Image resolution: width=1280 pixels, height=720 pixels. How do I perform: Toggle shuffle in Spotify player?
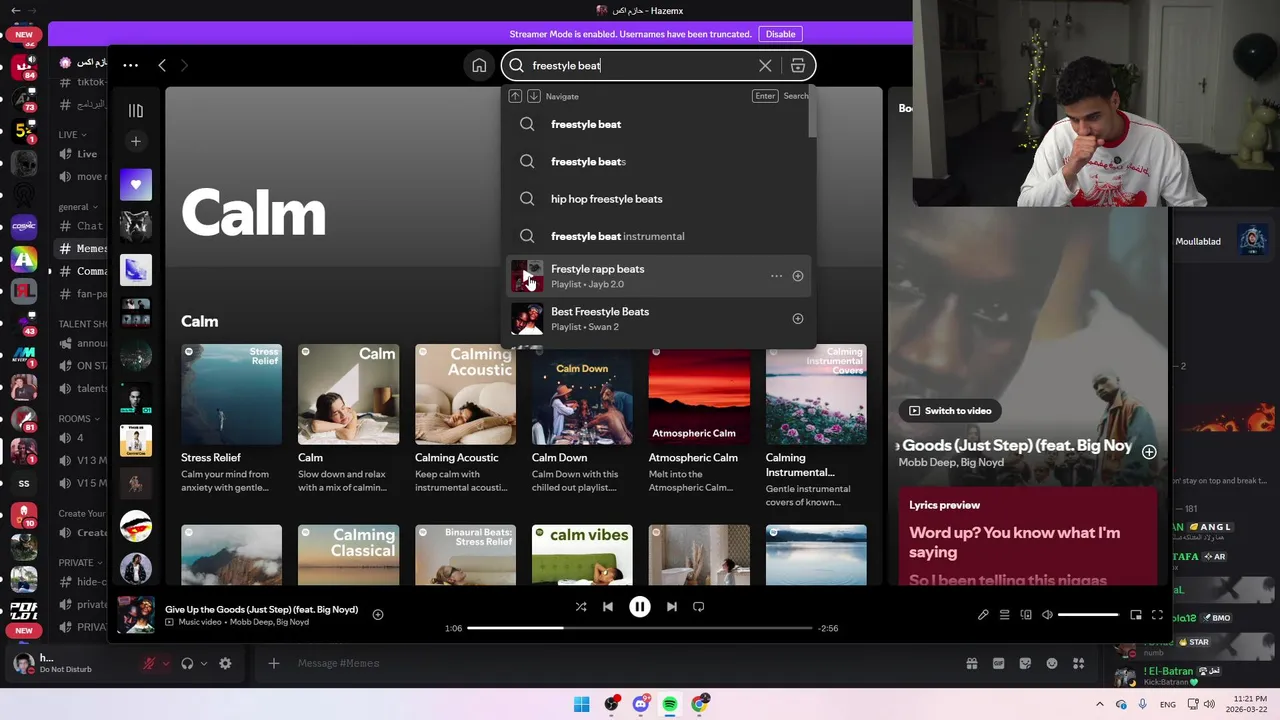[x=581, y=607]
